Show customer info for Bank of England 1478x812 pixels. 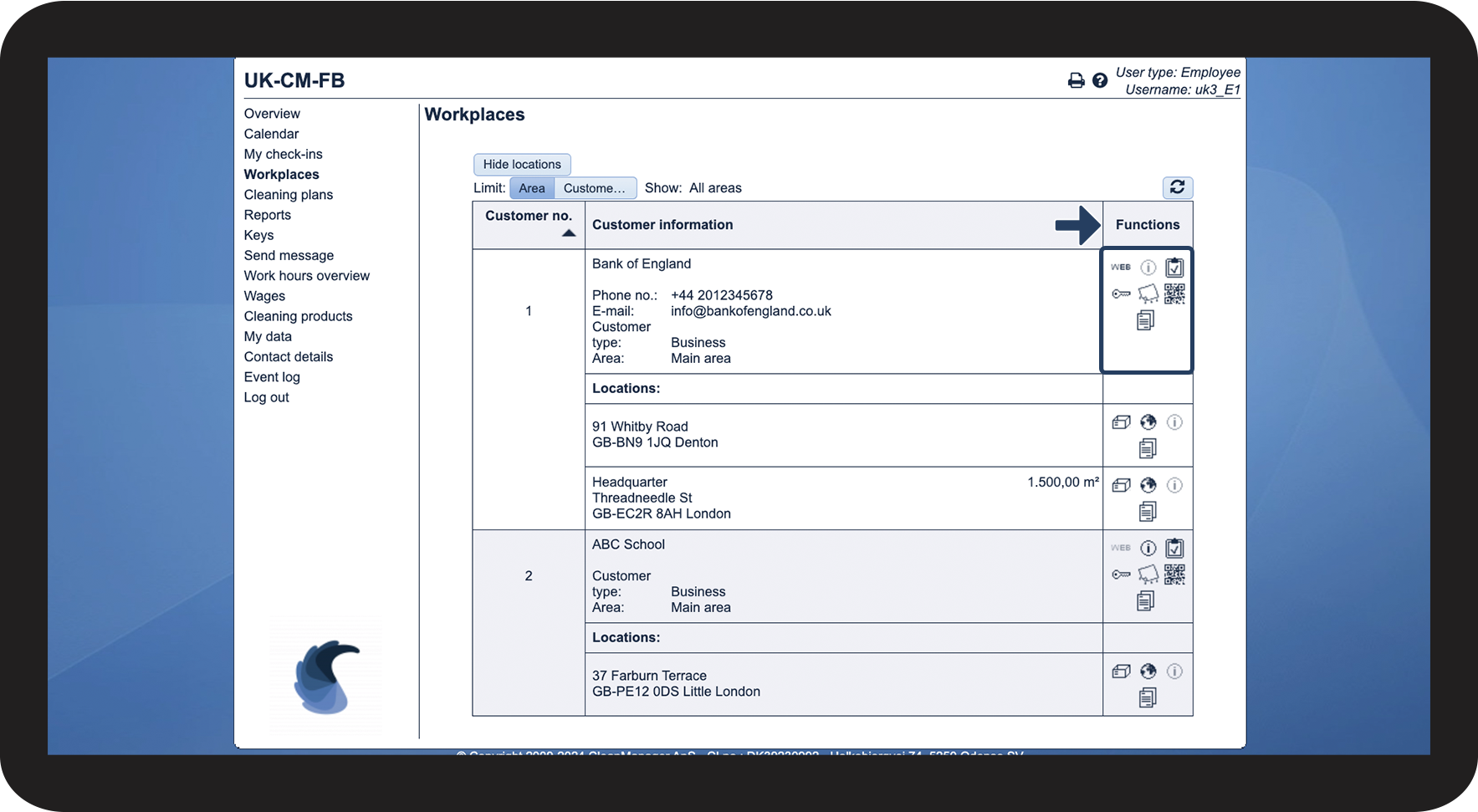click(x=1148, y=268)
